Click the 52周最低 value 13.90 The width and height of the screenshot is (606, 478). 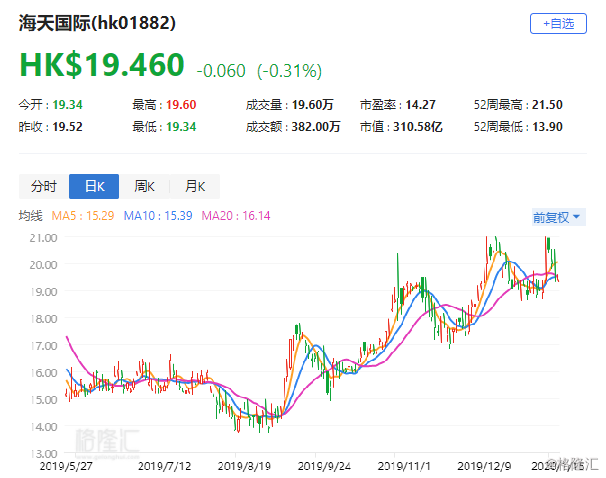tap(547, 127)
